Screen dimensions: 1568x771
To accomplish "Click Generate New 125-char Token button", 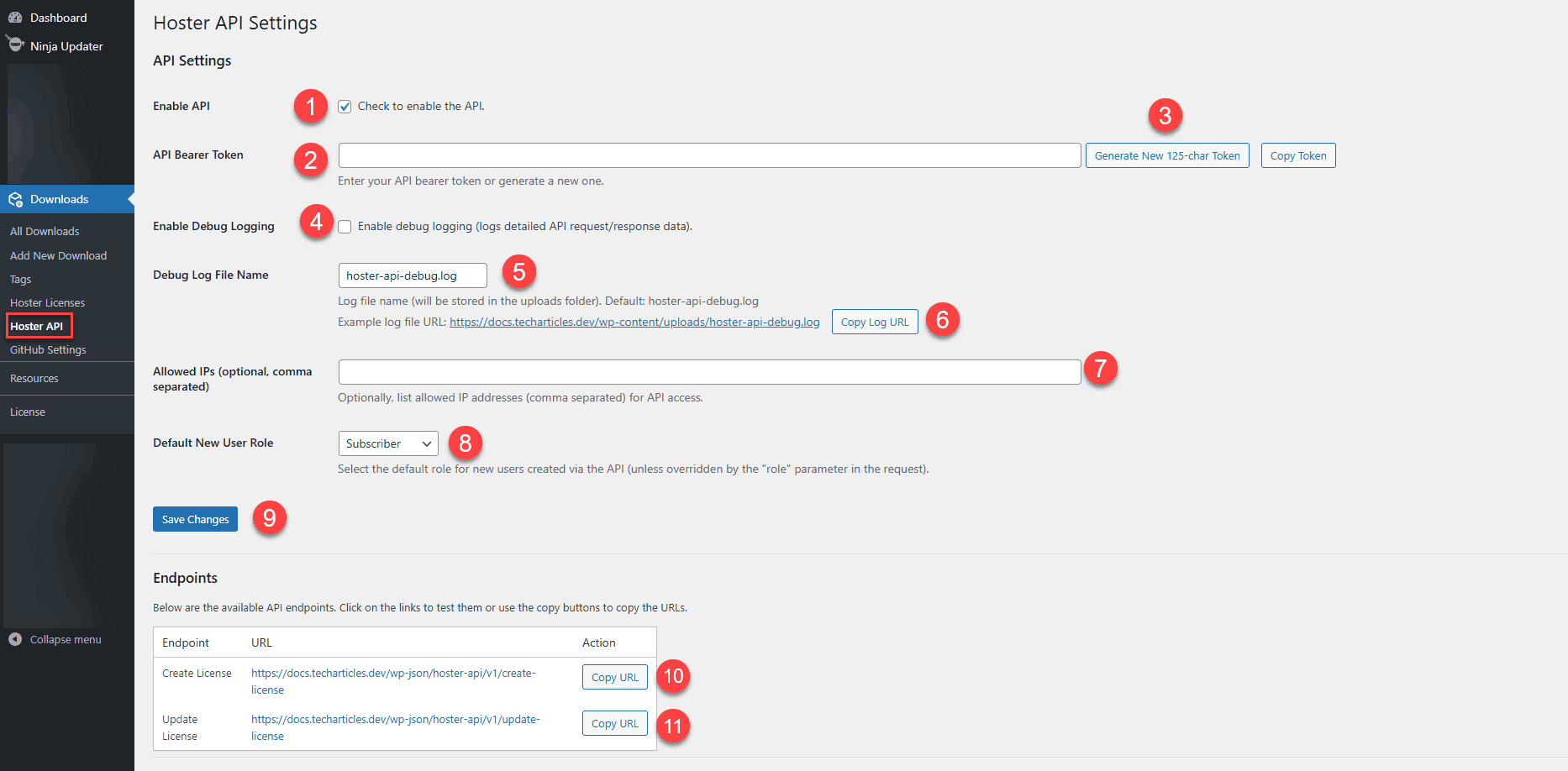I will (1167, 155).
